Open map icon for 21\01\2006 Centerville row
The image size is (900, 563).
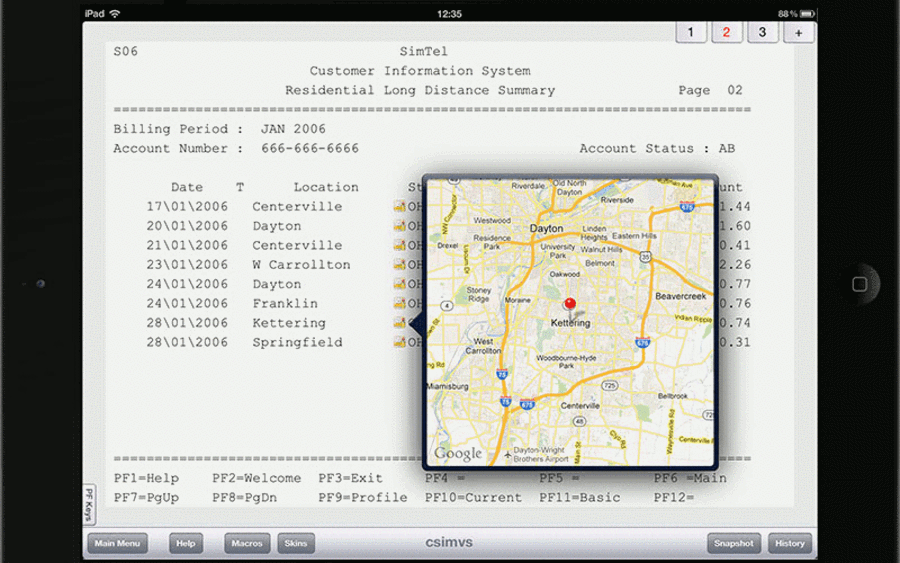pos(399,245)
